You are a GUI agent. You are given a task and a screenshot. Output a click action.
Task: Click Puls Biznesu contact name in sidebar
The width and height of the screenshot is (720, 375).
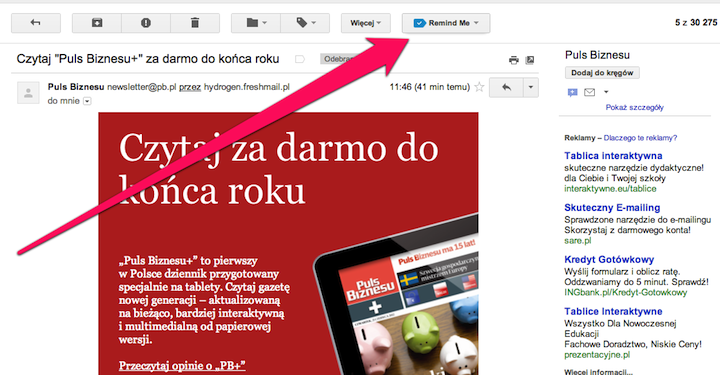(x=597, y=55)
